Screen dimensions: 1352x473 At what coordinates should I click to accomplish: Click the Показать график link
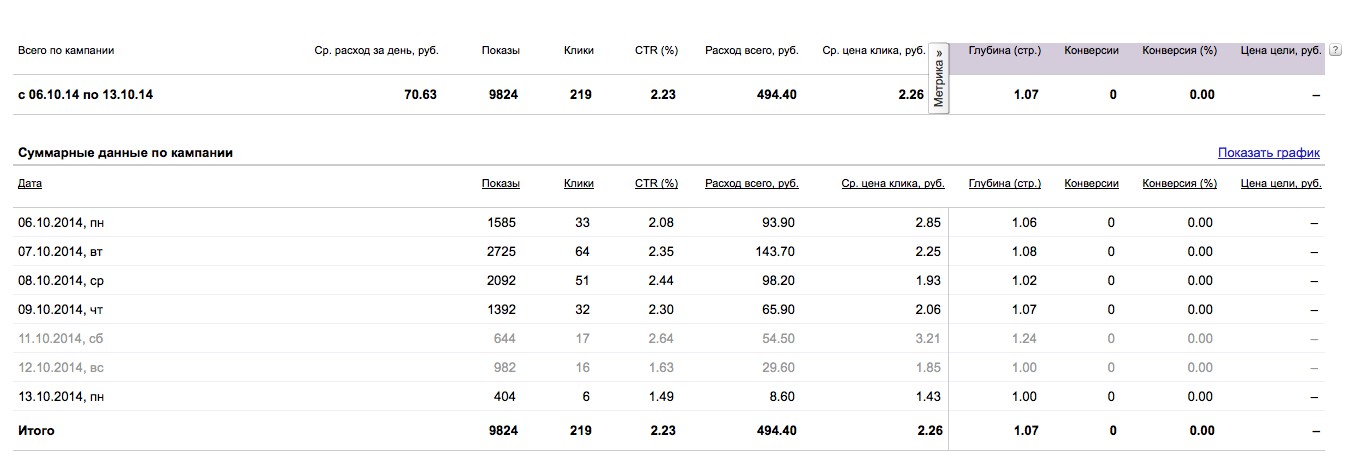click(x=1269, y=153)
